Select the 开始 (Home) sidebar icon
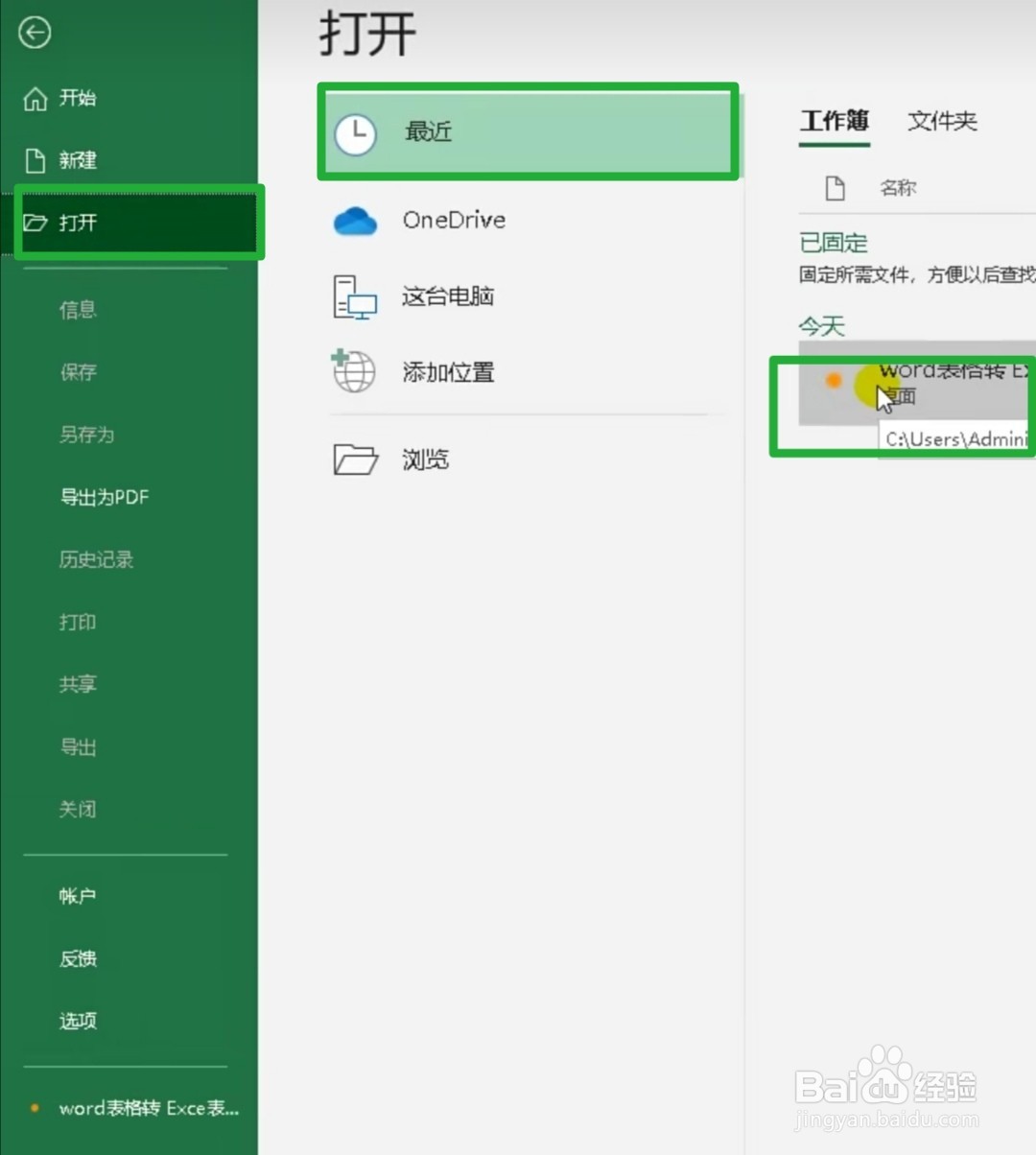 tap(77, 98)
